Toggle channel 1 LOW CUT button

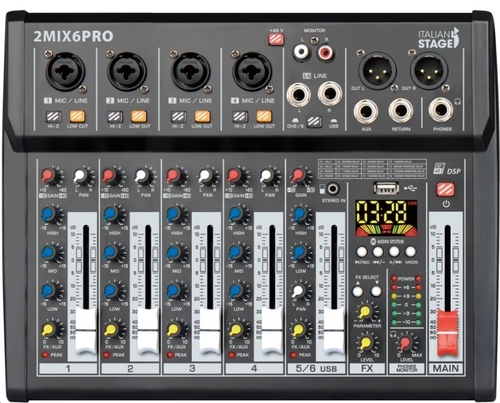tap(77, 117)
